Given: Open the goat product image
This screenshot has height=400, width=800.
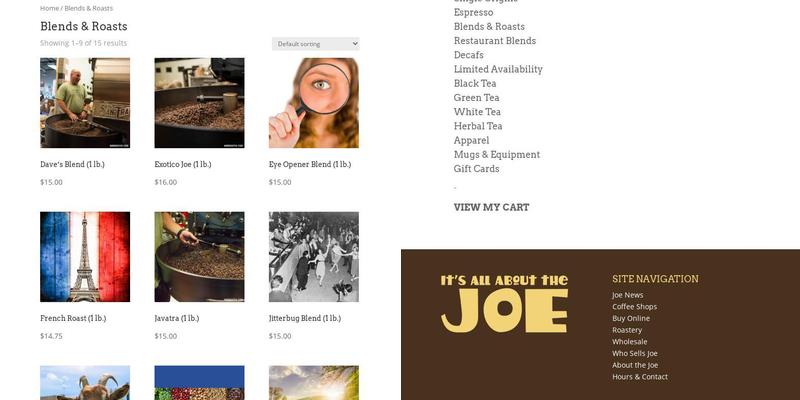Looking at the screenshot, I should 85,383.
